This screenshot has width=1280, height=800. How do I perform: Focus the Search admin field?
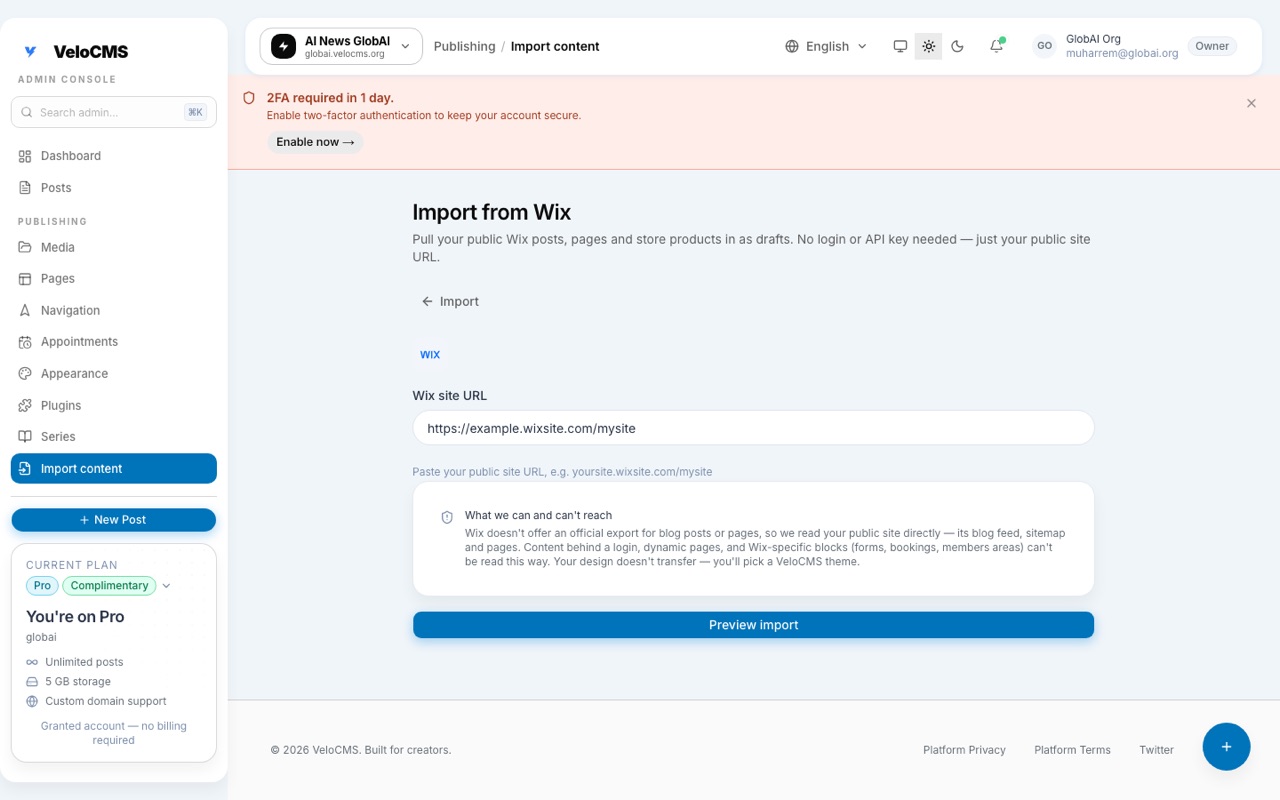coord(114,112)
